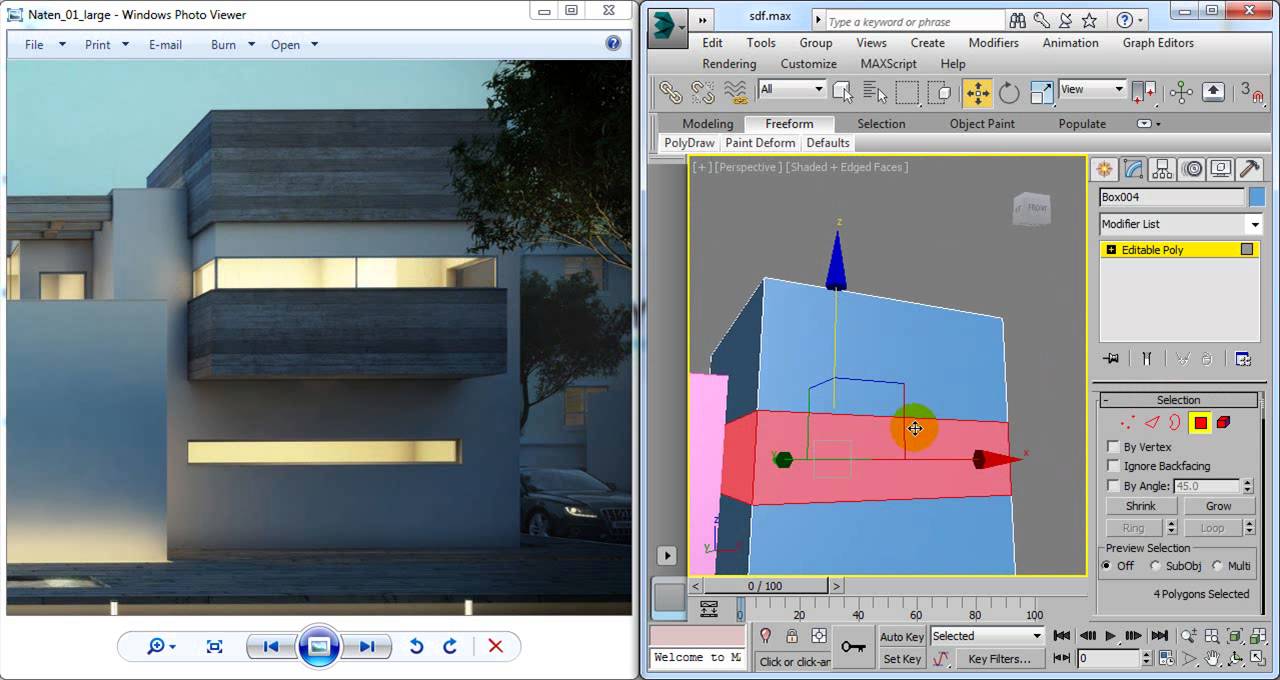Viewport: 1280px width, 680px height.
Task: Select Off preview selection radio
Action: point(1107,566)
